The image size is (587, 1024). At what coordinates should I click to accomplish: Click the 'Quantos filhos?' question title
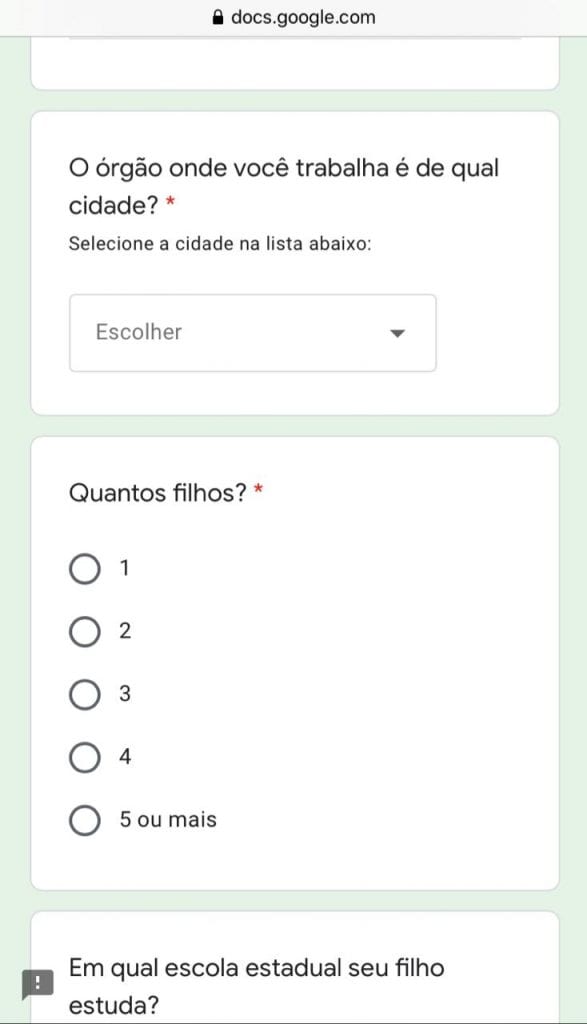pyautogui.click(x=157, y=492)
